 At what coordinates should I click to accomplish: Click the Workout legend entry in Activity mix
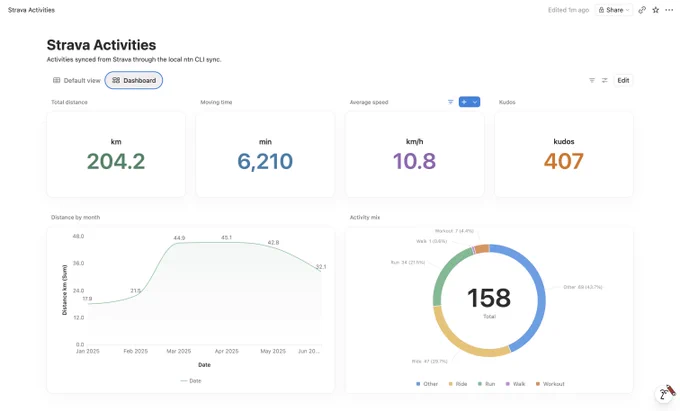pyautogui.click(x=550, y=384)
